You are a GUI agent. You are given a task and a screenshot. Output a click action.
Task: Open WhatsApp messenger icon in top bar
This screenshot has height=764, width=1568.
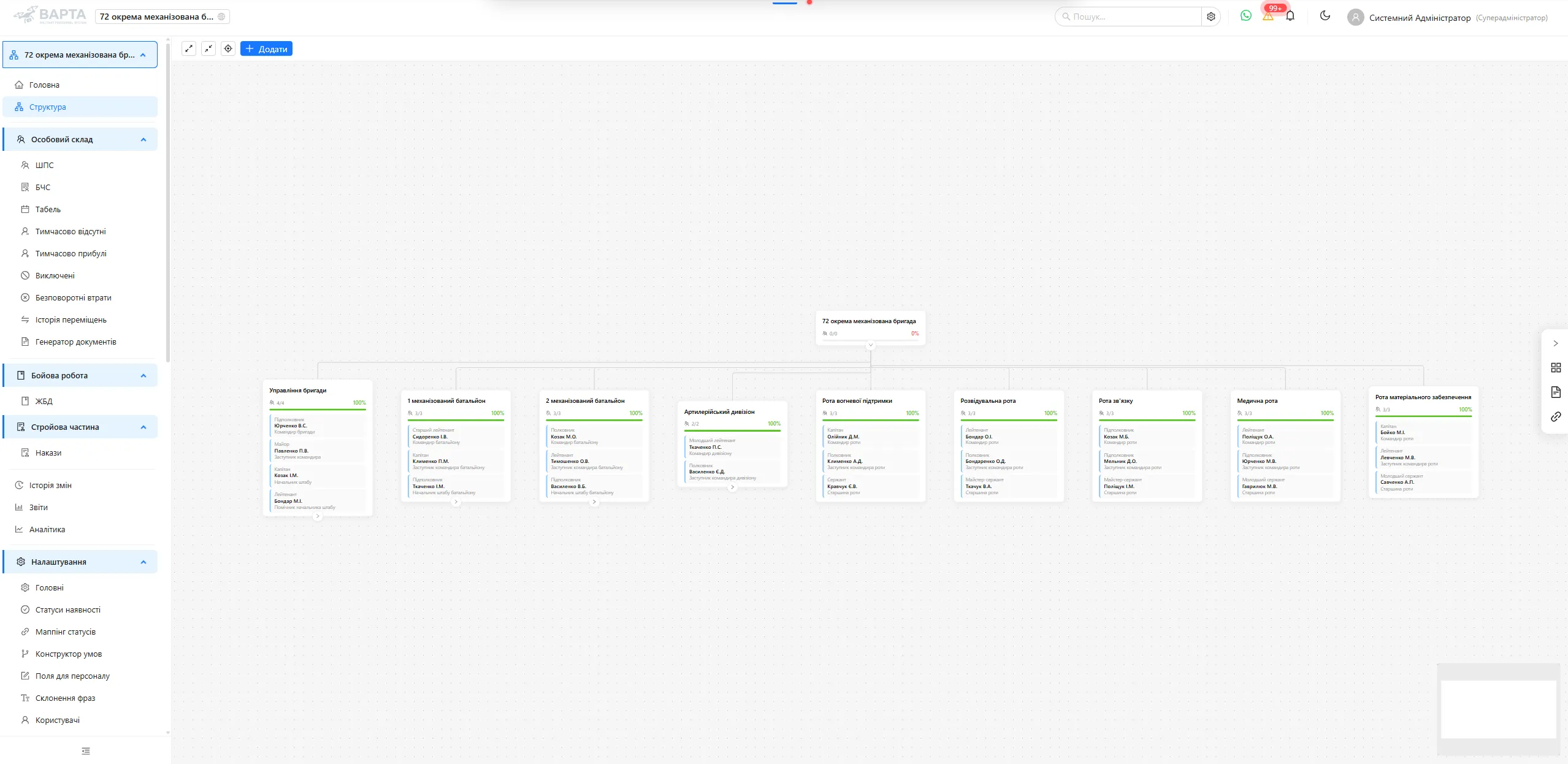click(1245, 16)
